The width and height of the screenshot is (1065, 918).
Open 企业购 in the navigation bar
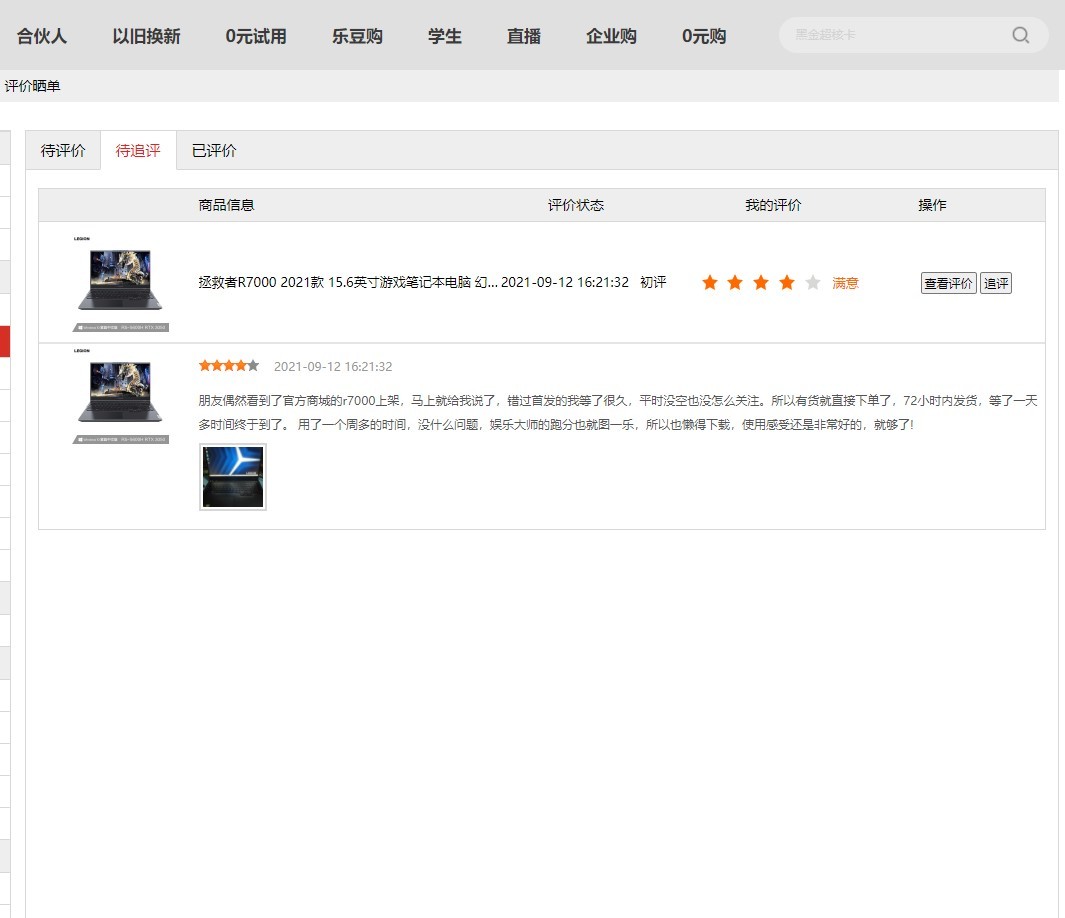(611, 36)
